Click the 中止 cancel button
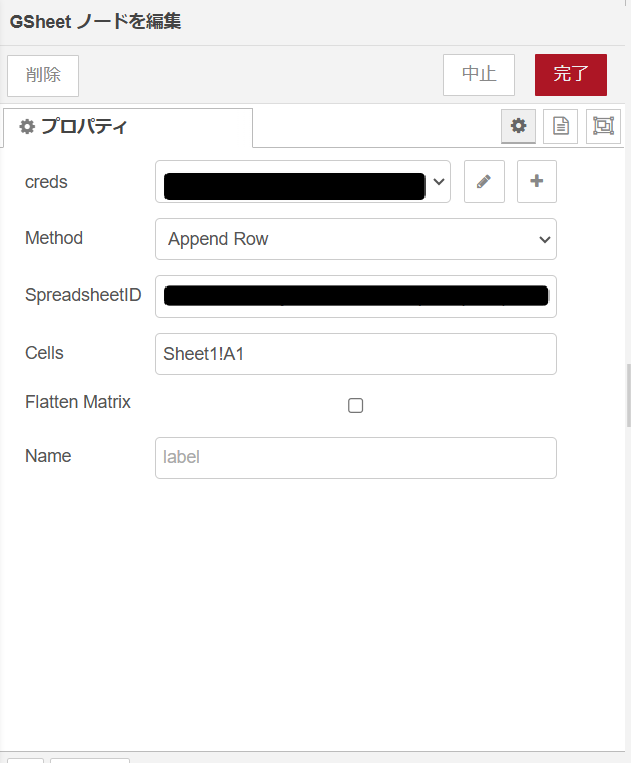 tap(479, 74)
